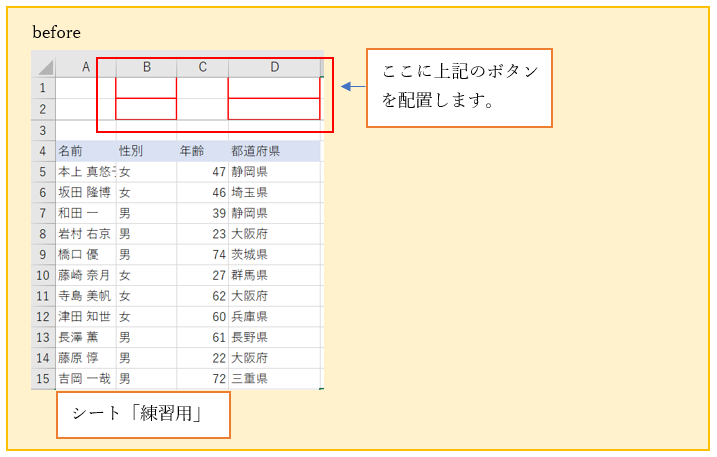Select row 3 header
Viewport: 717px width, 457px height.
pos(43,130)
